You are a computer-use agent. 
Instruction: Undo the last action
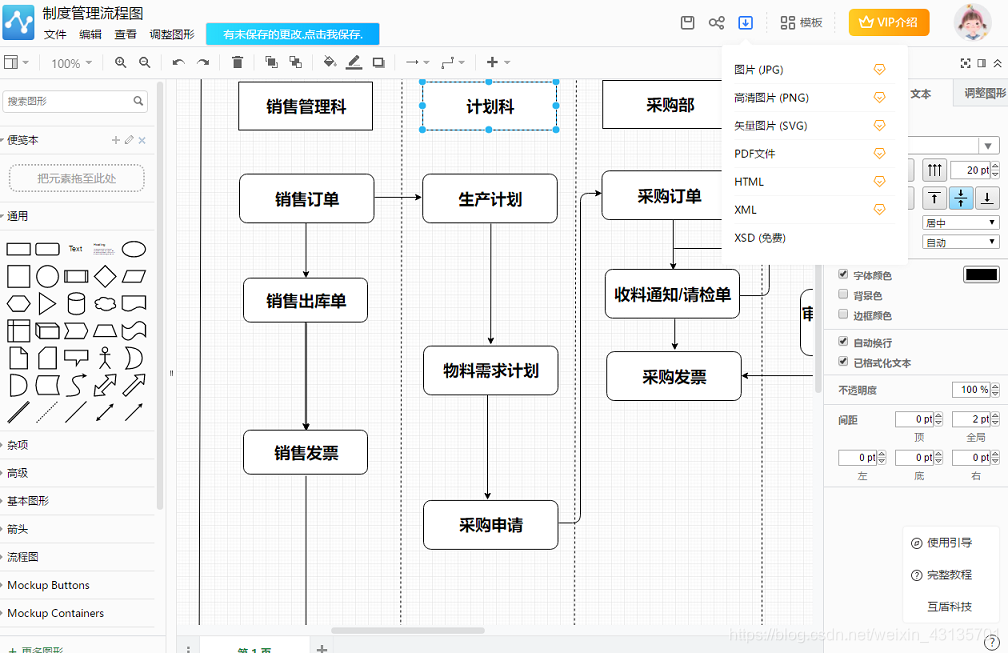coord(180,62)
